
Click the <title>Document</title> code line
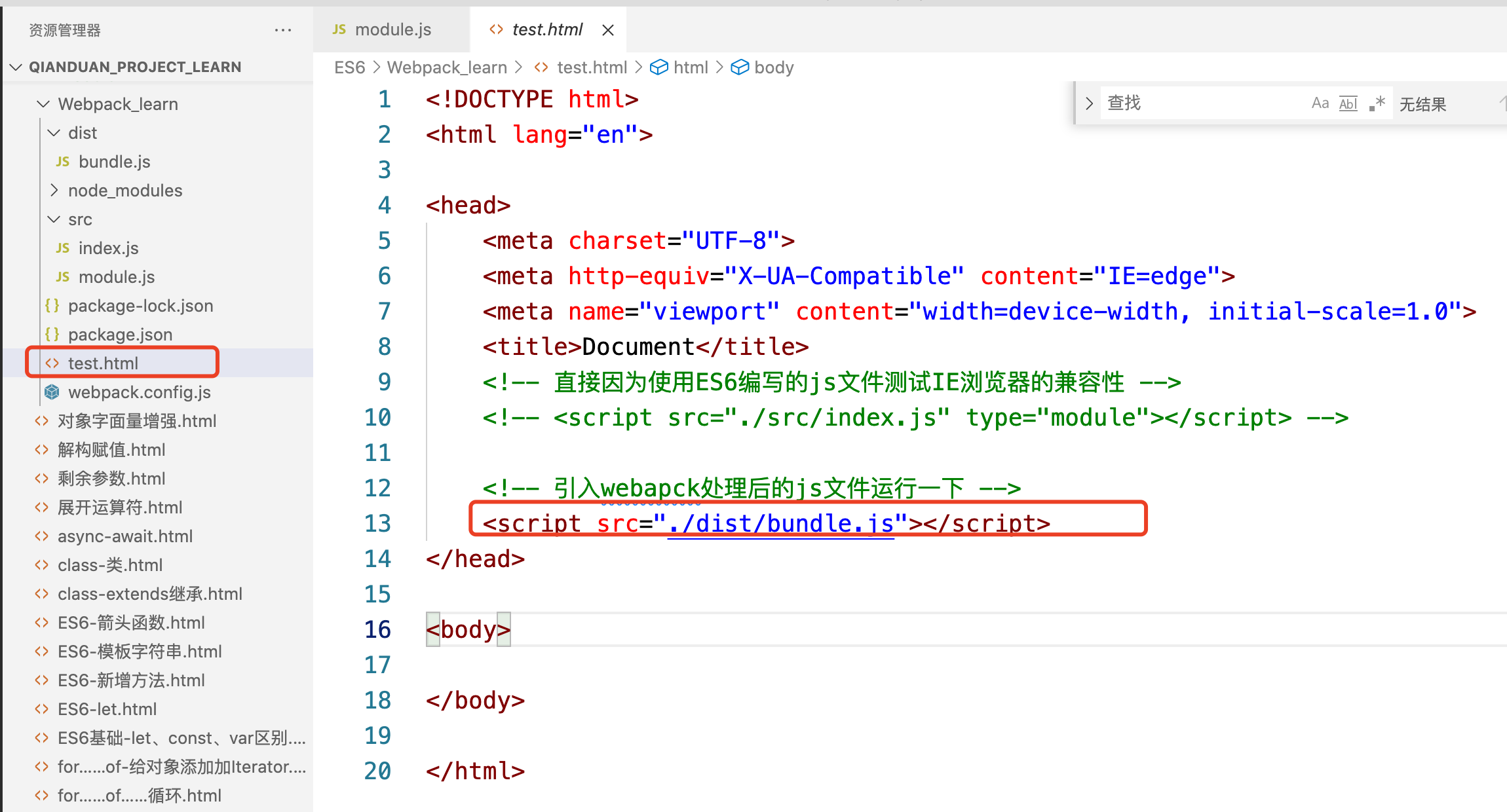click(645, 347)
